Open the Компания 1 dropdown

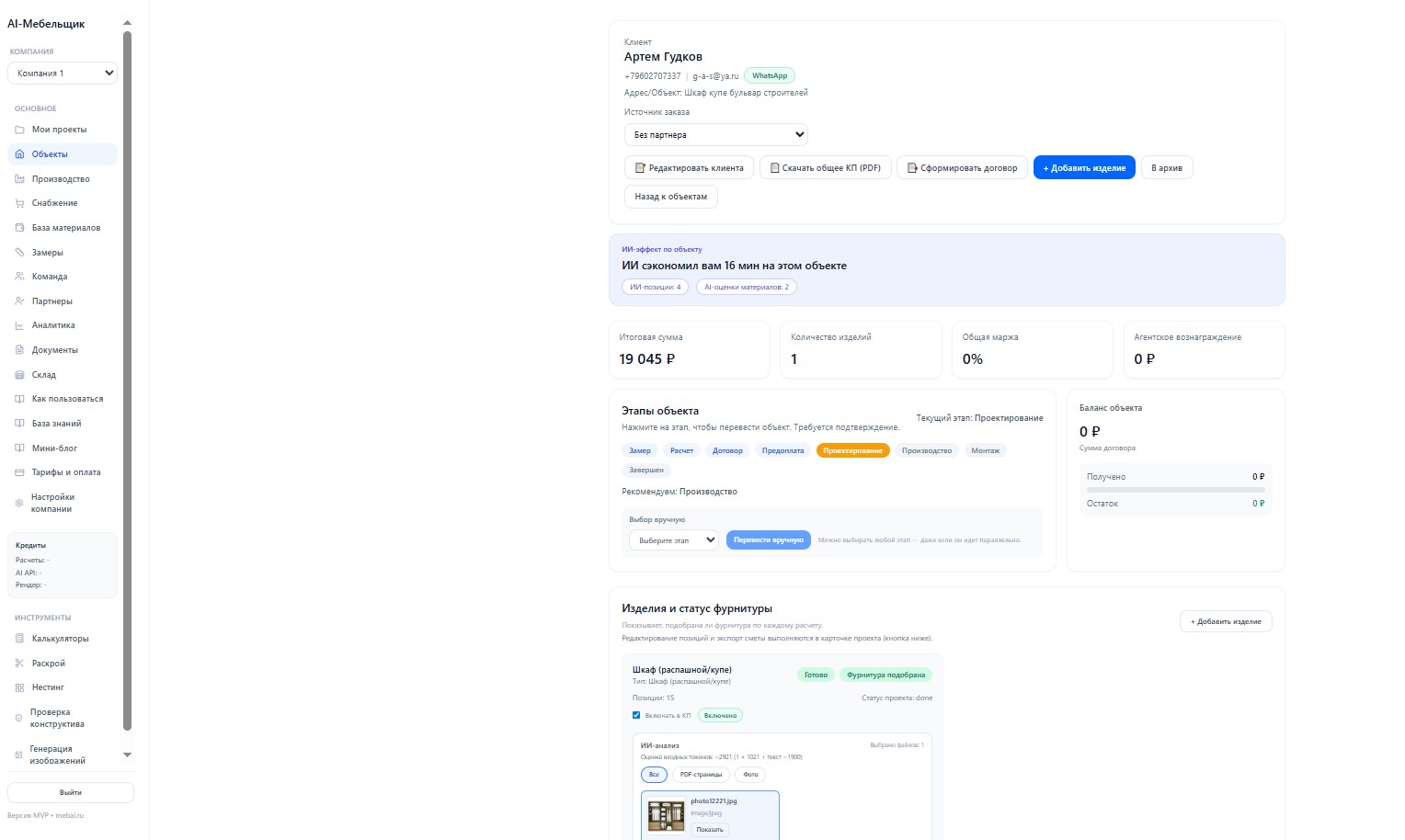pos(63,74)
